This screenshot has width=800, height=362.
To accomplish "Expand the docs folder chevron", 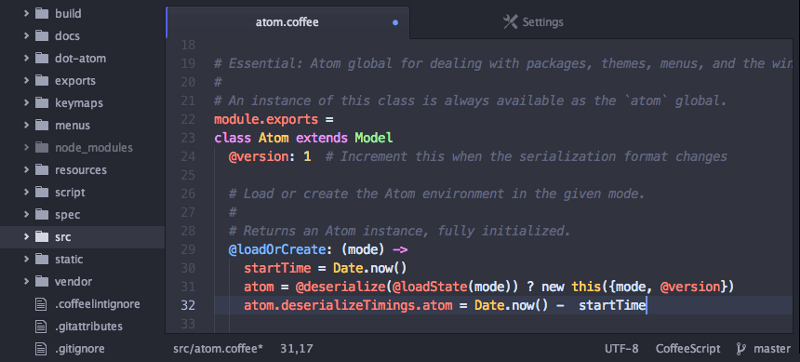I will coord(26,36).
